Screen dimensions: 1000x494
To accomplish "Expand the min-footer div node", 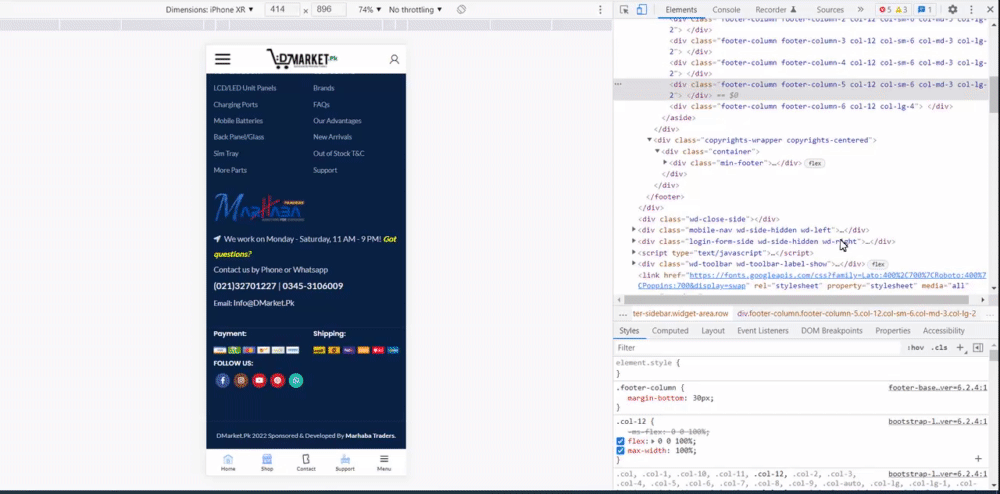I will pyautogui.click(x=665, y=163).
